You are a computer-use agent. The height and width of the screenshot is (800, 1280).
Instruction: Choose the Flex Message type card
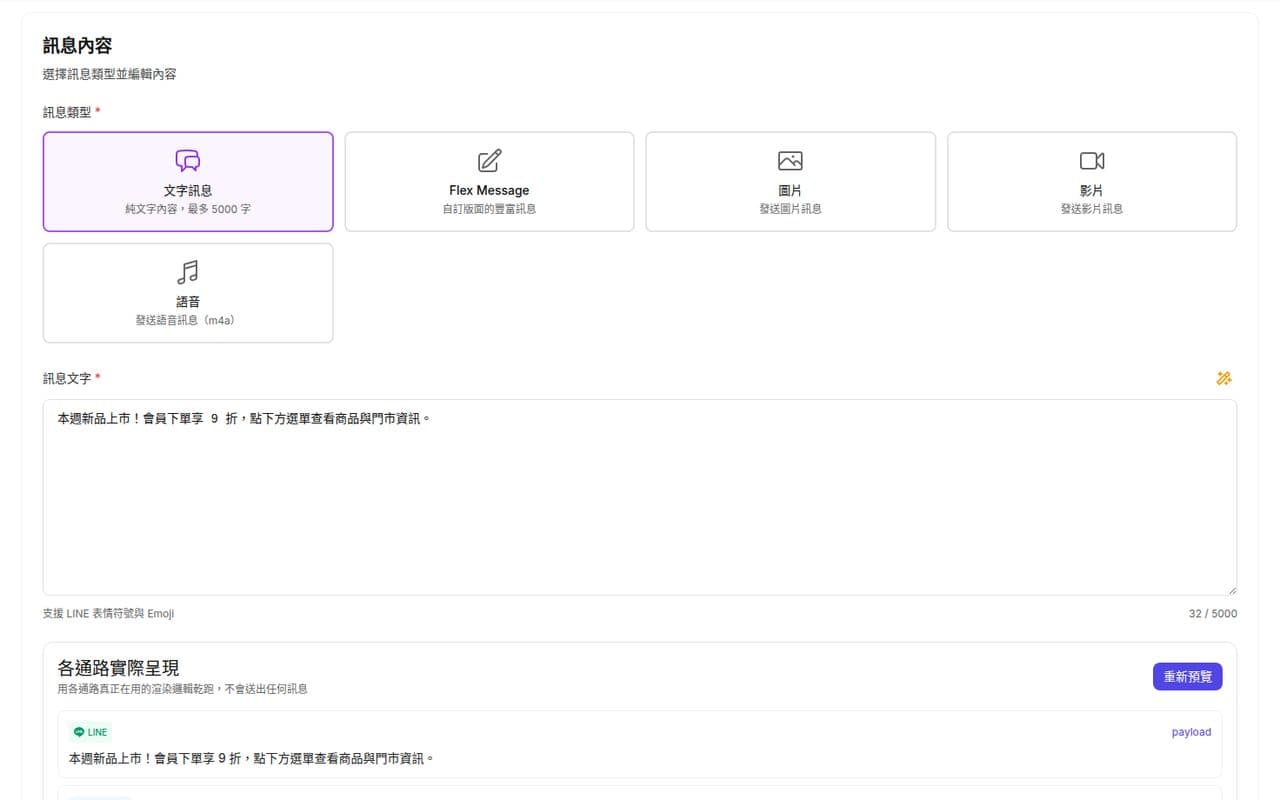coord(489,182)
